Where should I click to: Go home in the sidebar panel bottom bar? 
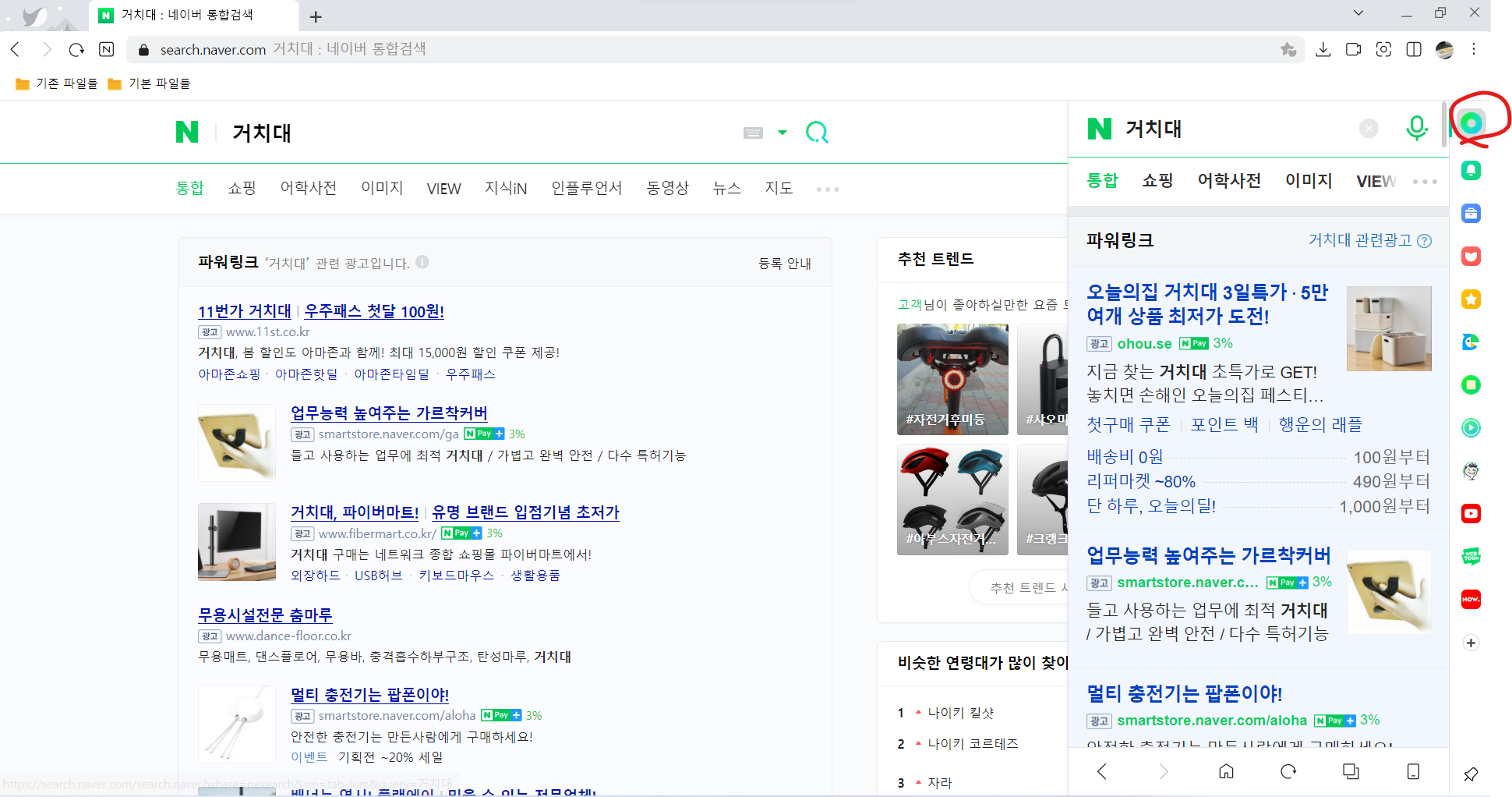pyautogui.click(x=1226, y=771)
